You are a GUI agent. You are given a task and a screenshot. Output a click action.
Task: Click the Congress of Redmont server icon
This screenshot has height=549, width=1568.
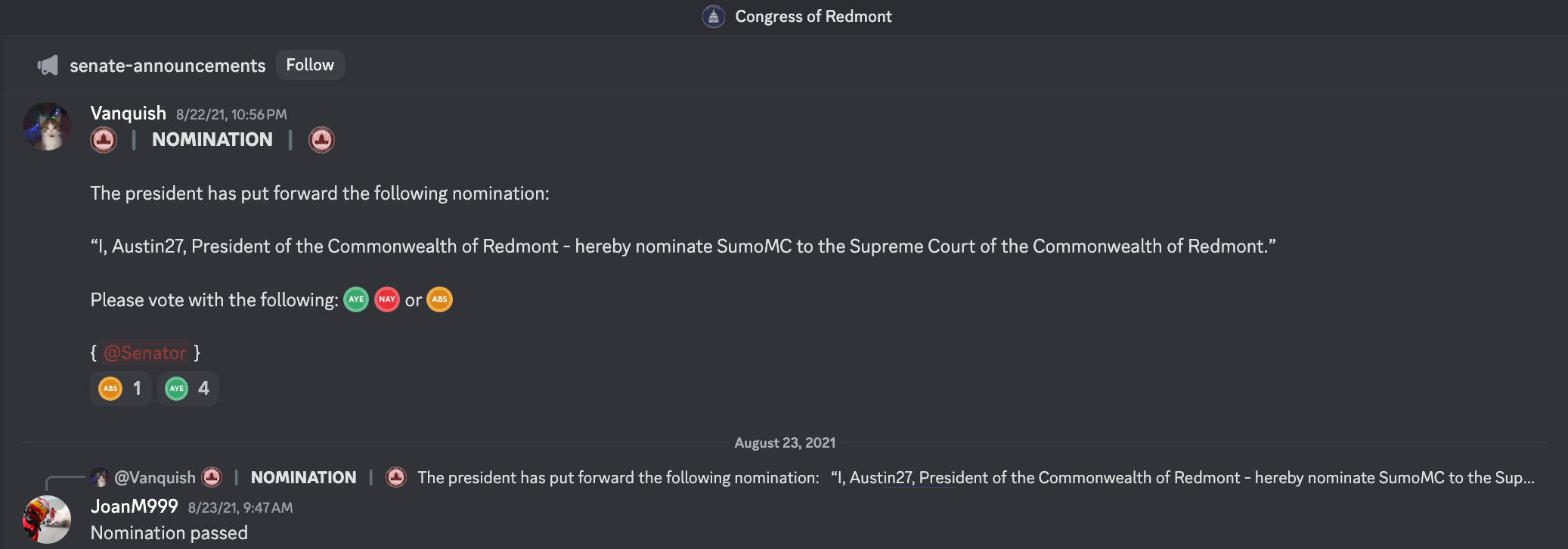pyautogui.click(x=713, y=17)
